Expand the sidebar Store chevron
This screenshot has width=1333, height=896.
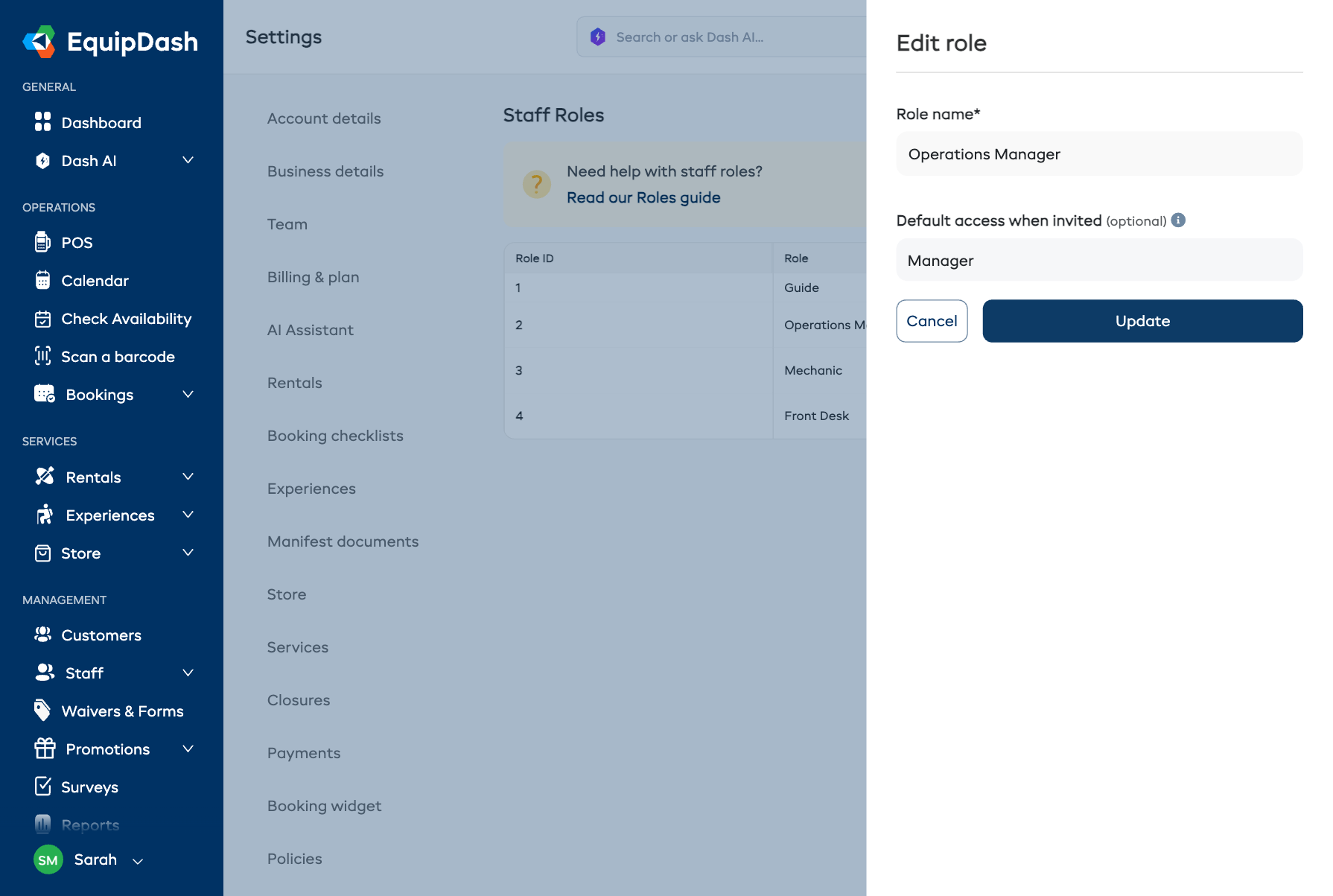pos(188,553)
